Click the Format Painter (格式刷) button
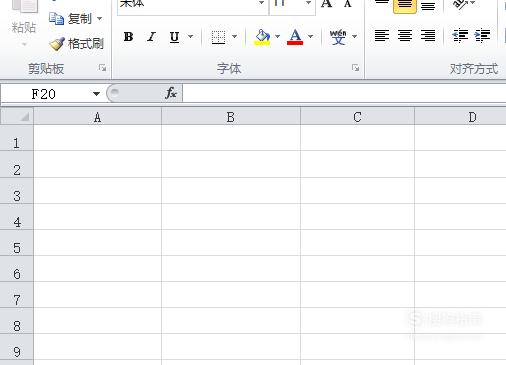Screen dimensions: 506x365 [x=76, y=44]
